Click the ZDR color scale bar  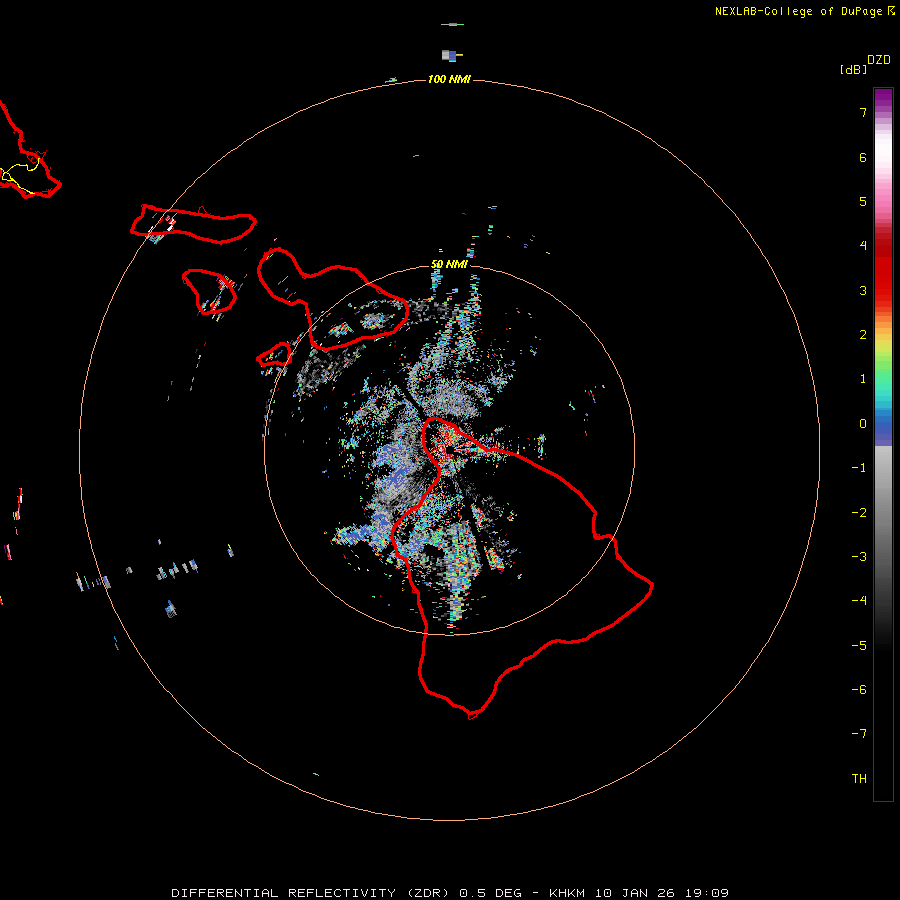tap(883, 444)
